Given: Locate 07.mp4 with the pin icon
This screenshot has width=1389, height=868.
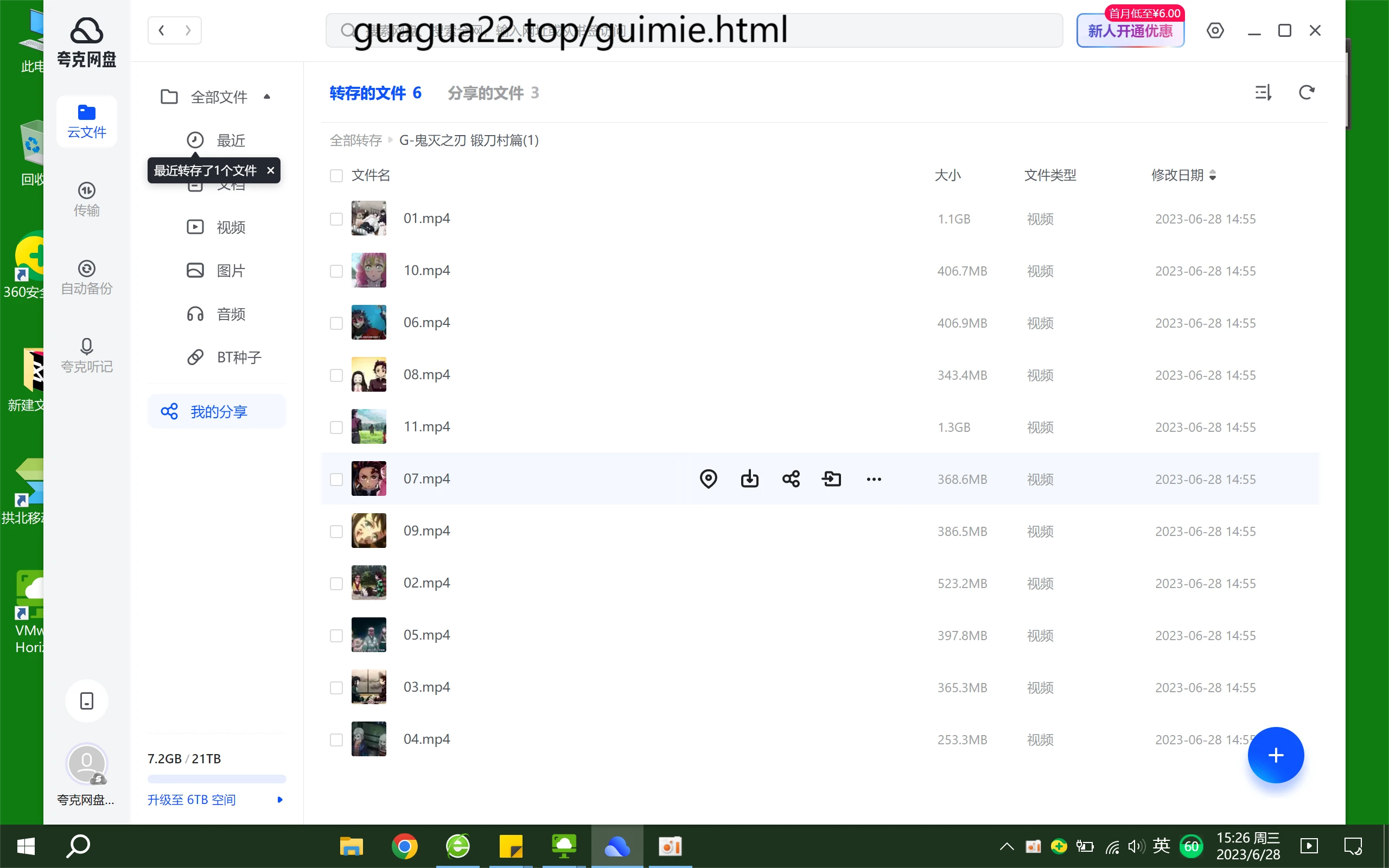Looking at the screenshot, I should click(708, 479).
